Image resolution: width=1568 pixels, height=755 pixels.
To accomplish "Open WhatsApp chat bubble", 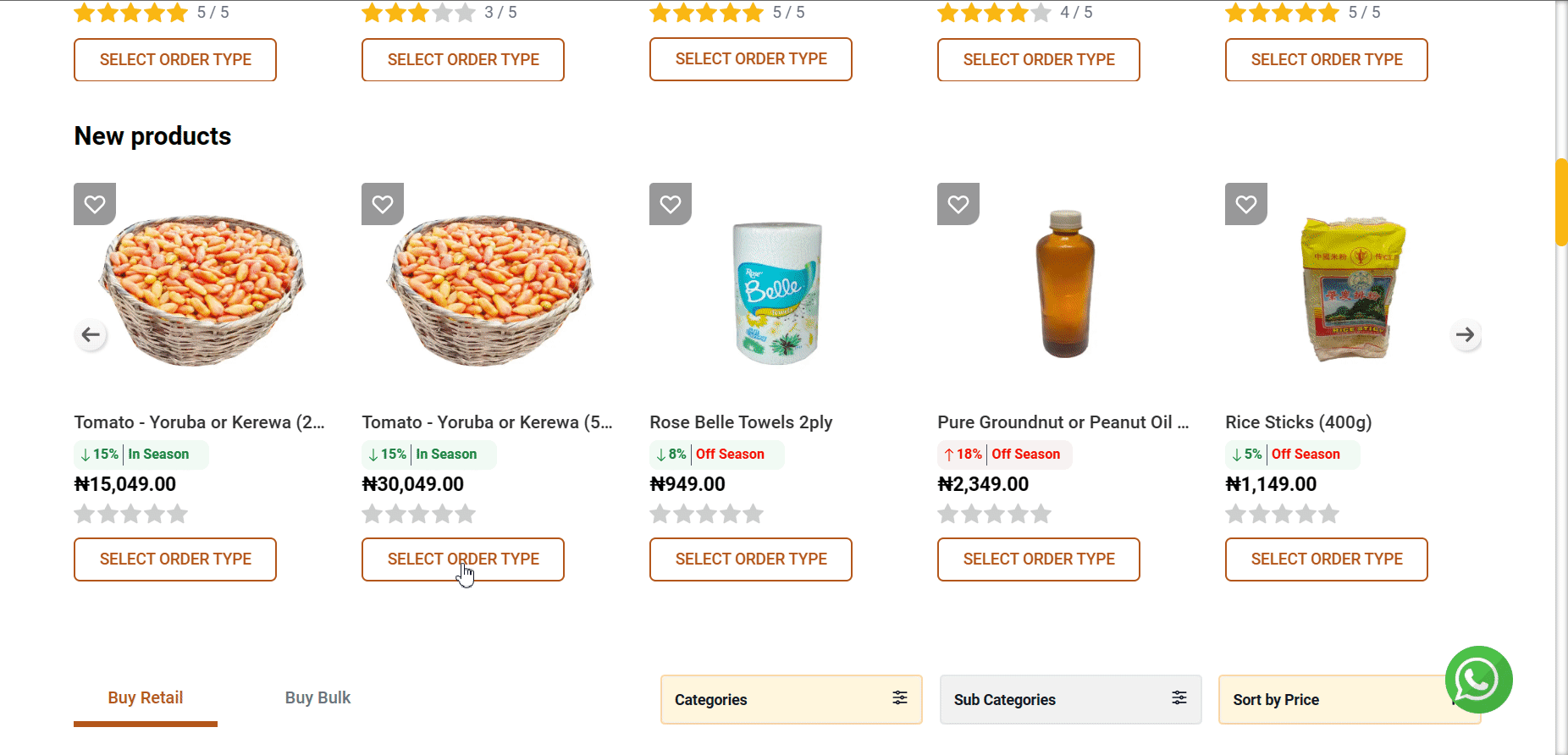I will tap(1478, 680).
